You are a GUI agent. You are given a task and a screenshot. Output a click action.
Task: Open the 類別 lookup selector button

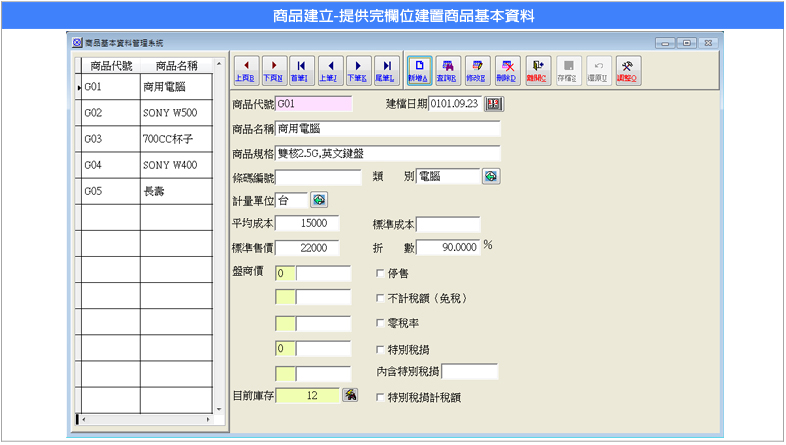(490, 177)
